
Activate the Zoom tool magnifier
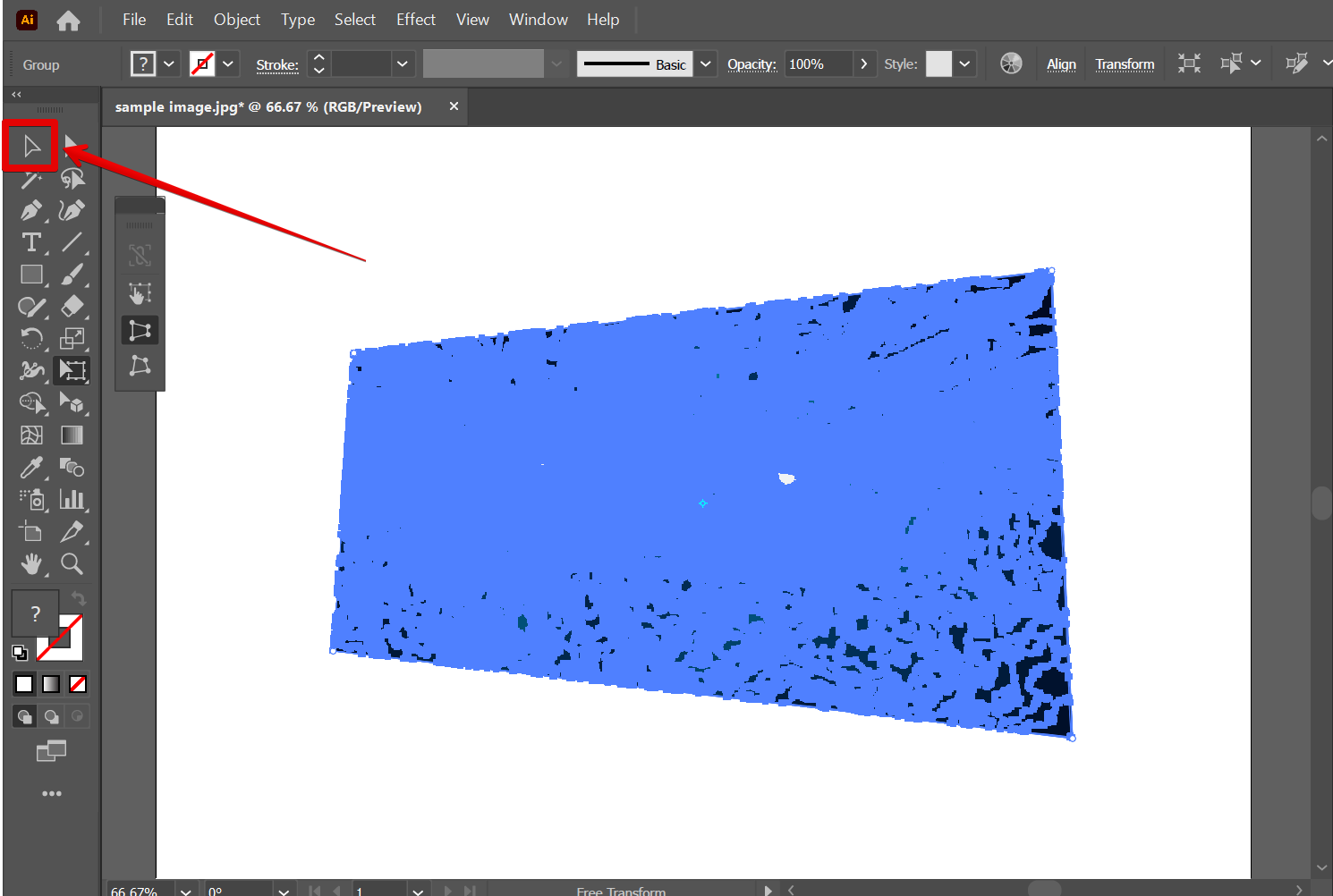pyautogui.click(x=72, y=563)
